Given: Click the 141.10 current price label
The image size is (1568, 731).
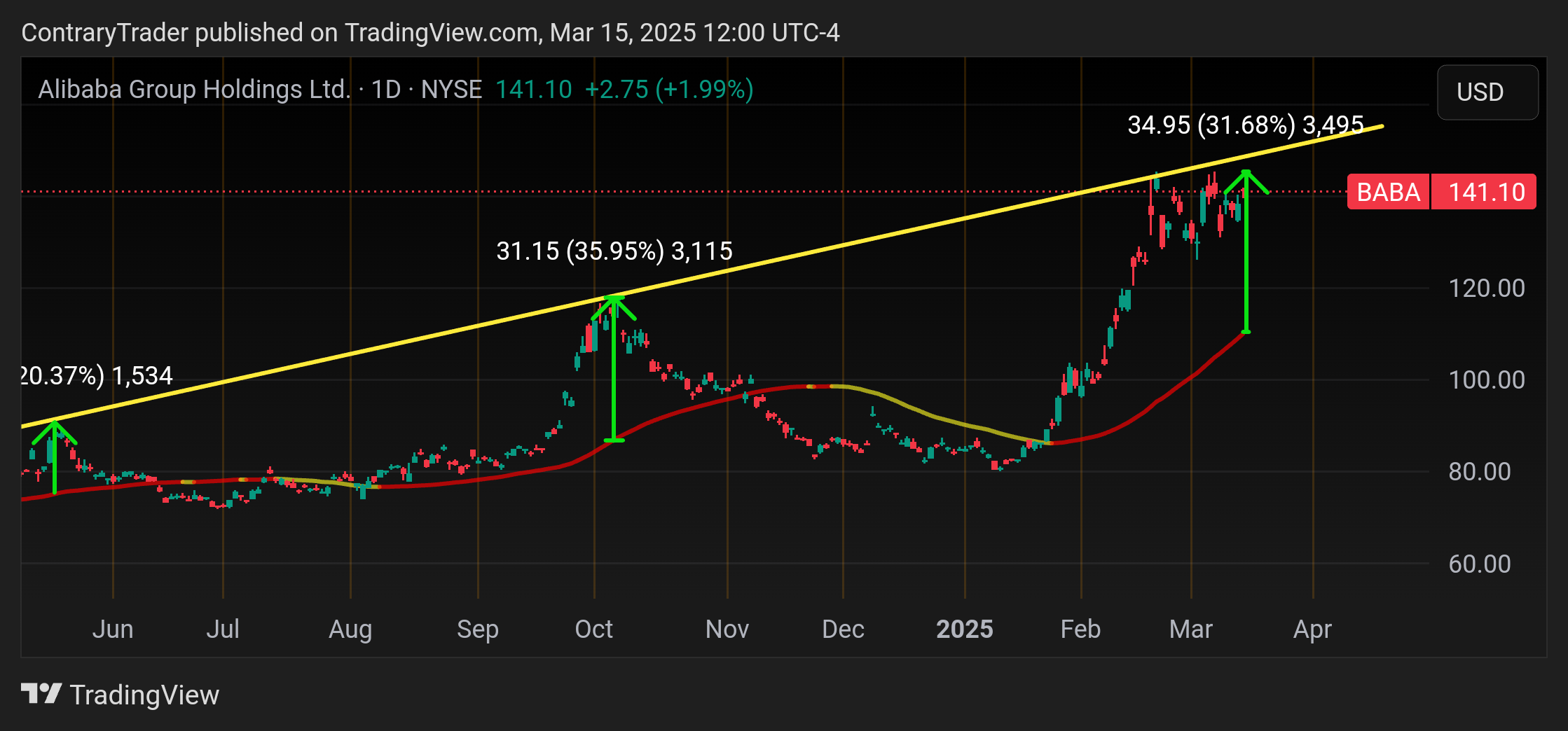Looking at the screenshot, I should click(1484, 192).
